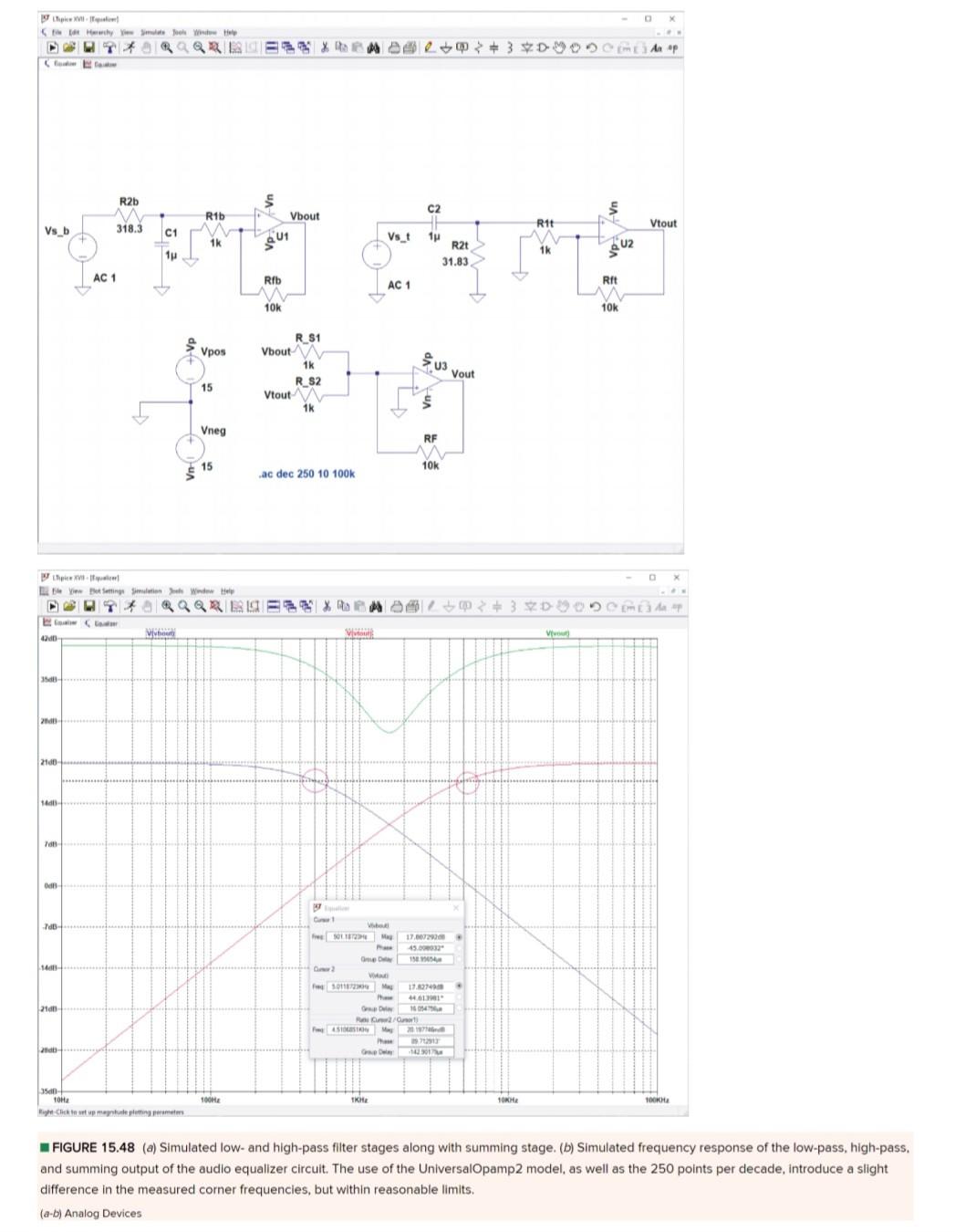Place a ground symbol from the toolbar
The height and width of the screenshot is (1232, 955).
[x=446, y=47]
